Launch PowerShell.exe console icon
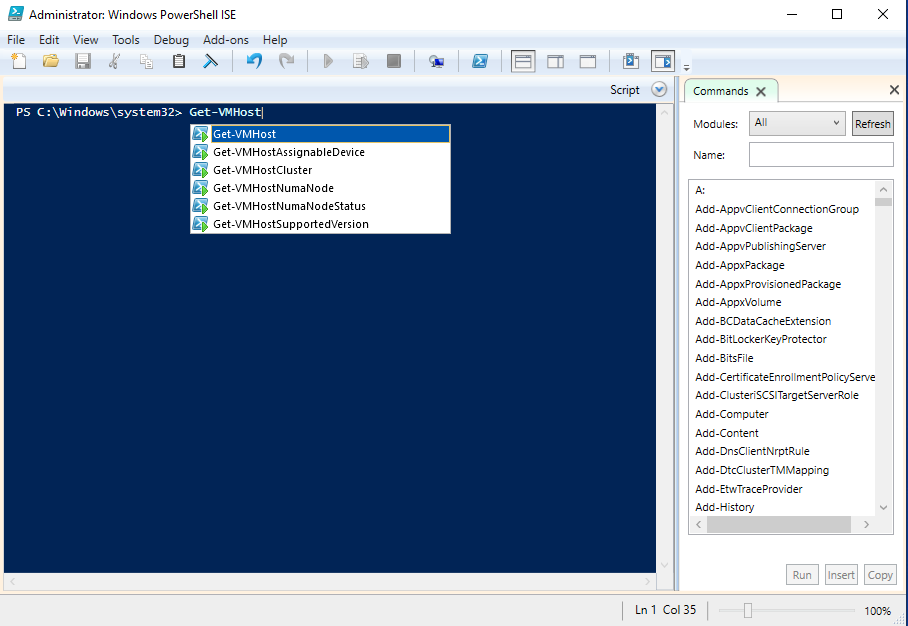 pos(480,61)
